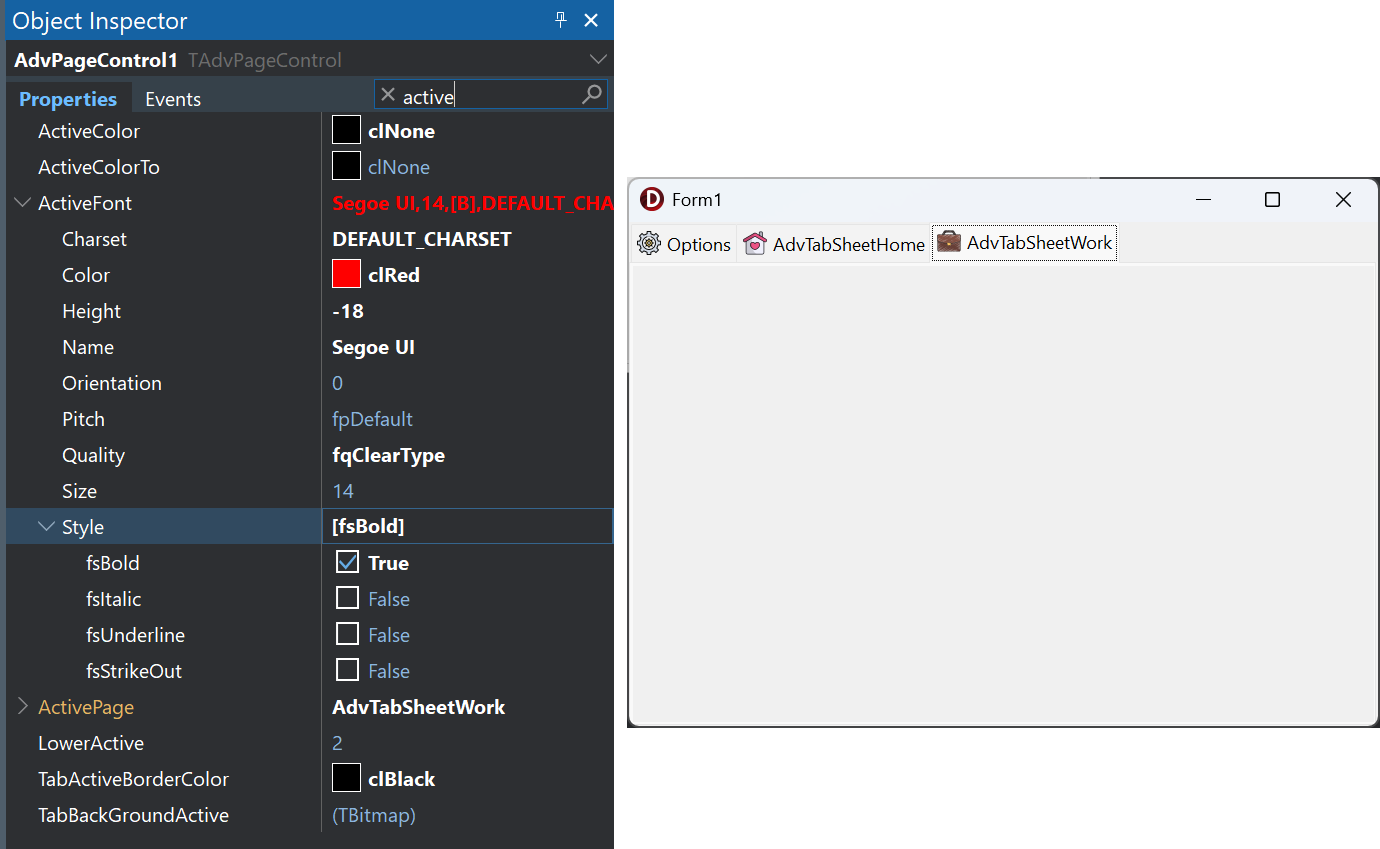
Task: Click the Form1 Delphi app icon
Action: pyautogui.click(x=651, y=199)
